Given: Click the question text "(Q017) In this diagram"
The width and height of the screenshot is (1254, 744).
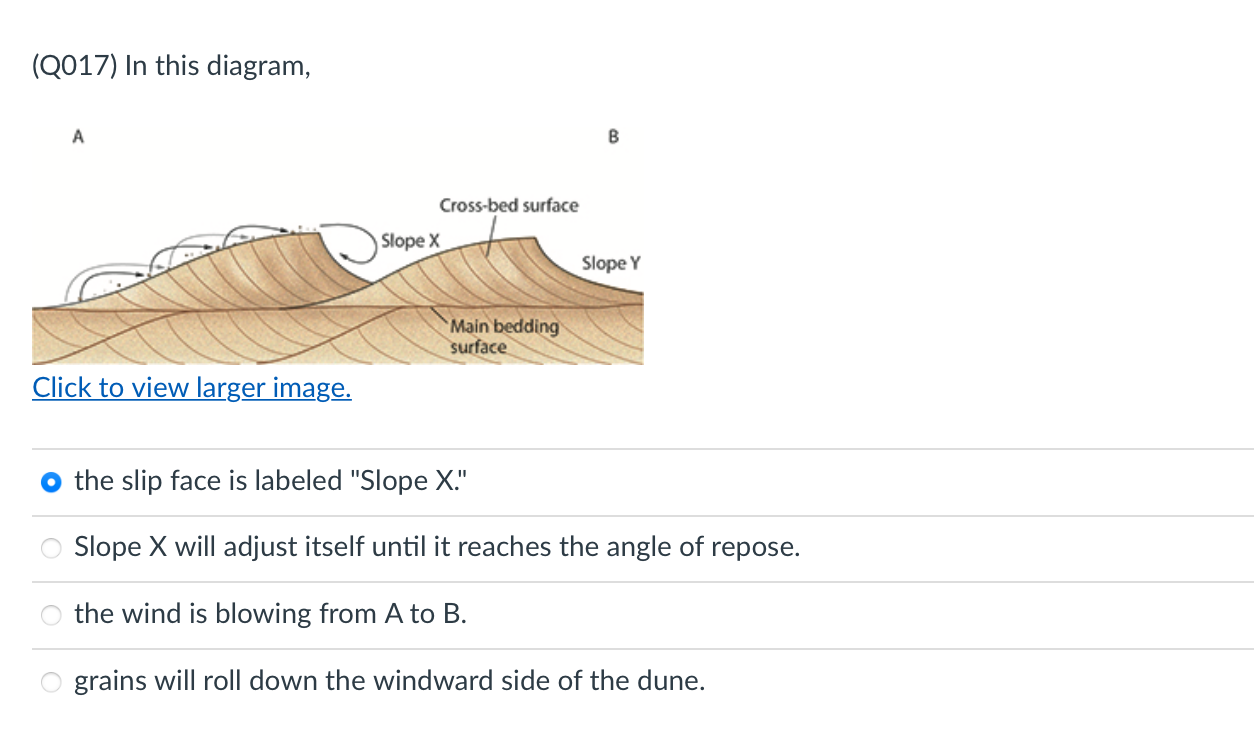Looking at the screenshot, I should [x=170, y=66].
